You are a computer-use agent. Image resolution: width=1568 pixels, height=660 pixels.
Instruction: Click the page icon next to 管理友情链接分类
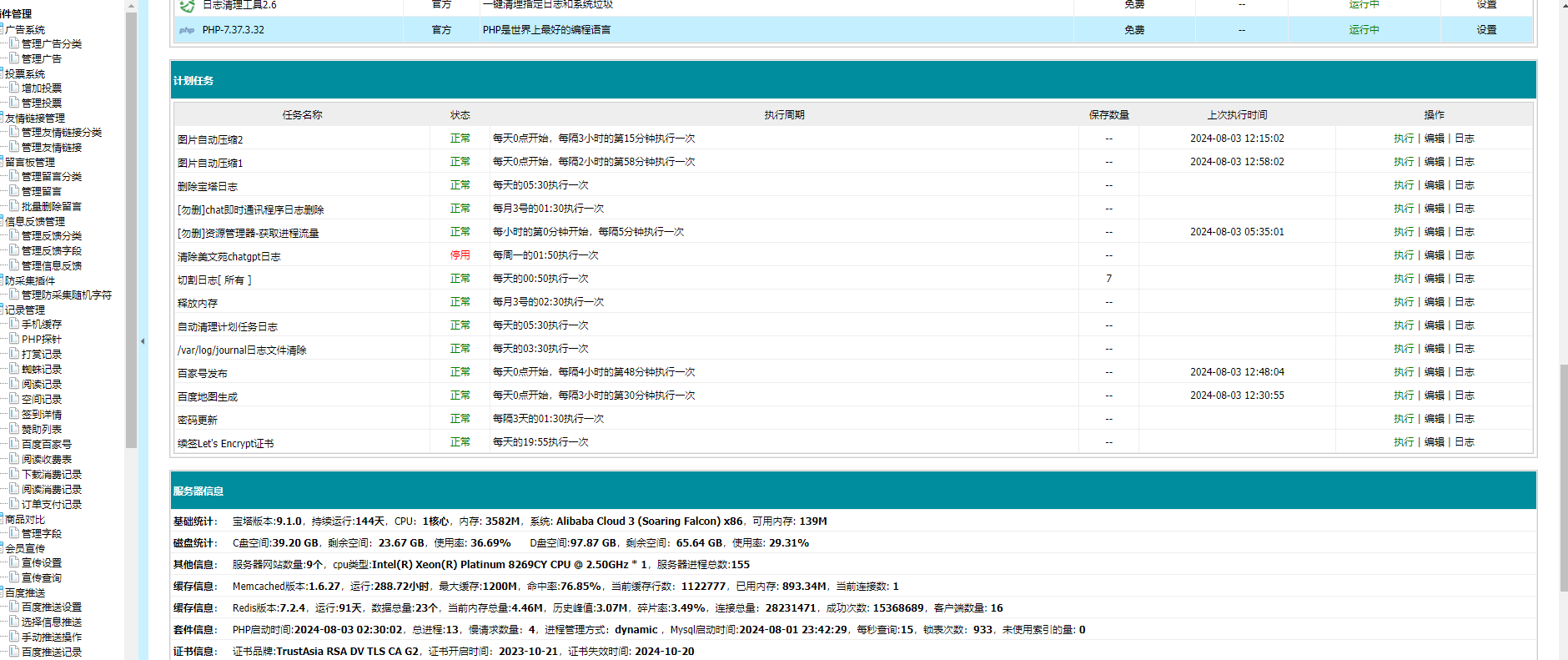pyautogui.click(x=14, y=132)
